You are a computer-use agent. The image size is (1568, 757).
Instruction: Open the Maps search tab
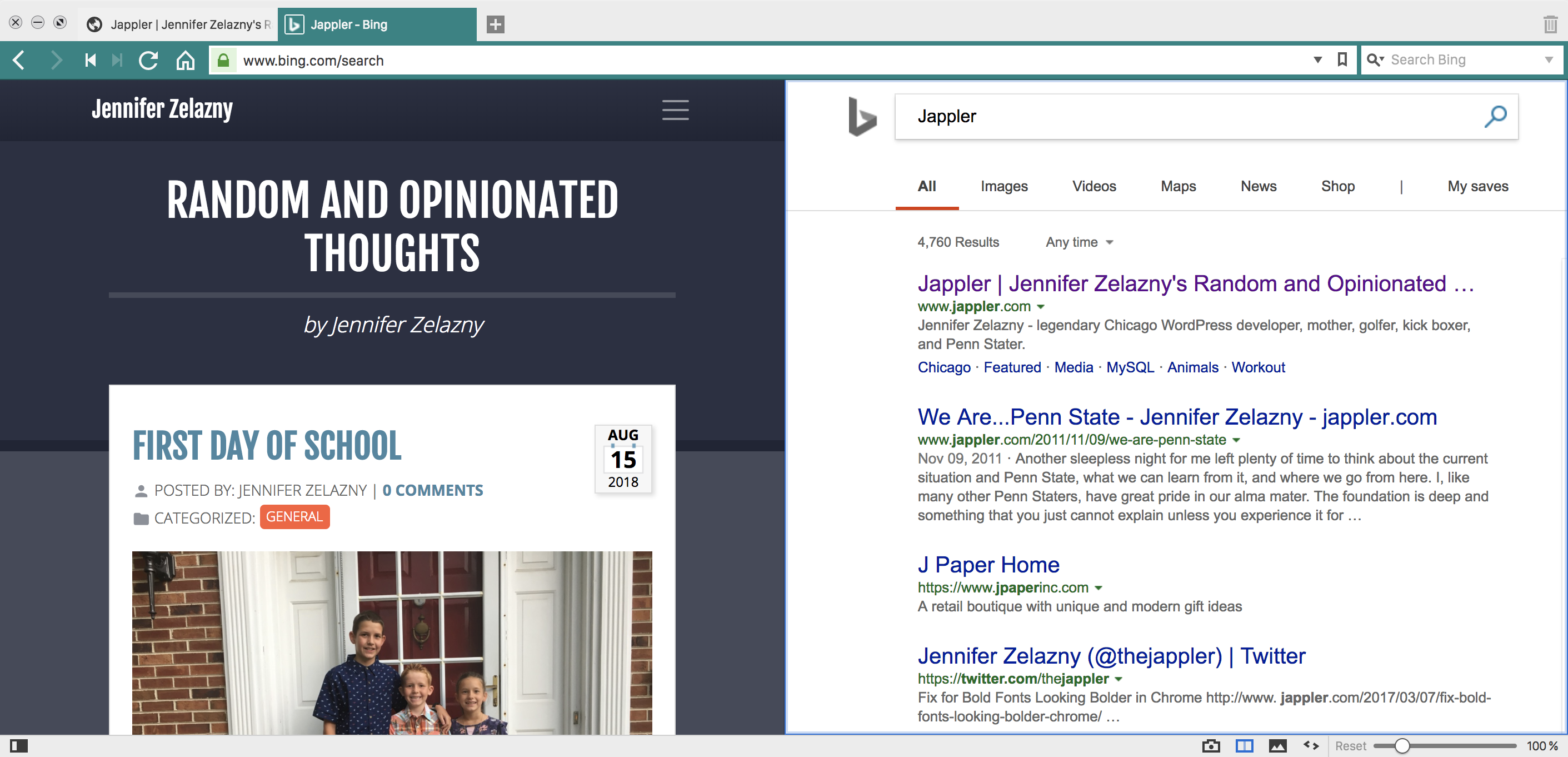coord(1178,186)
